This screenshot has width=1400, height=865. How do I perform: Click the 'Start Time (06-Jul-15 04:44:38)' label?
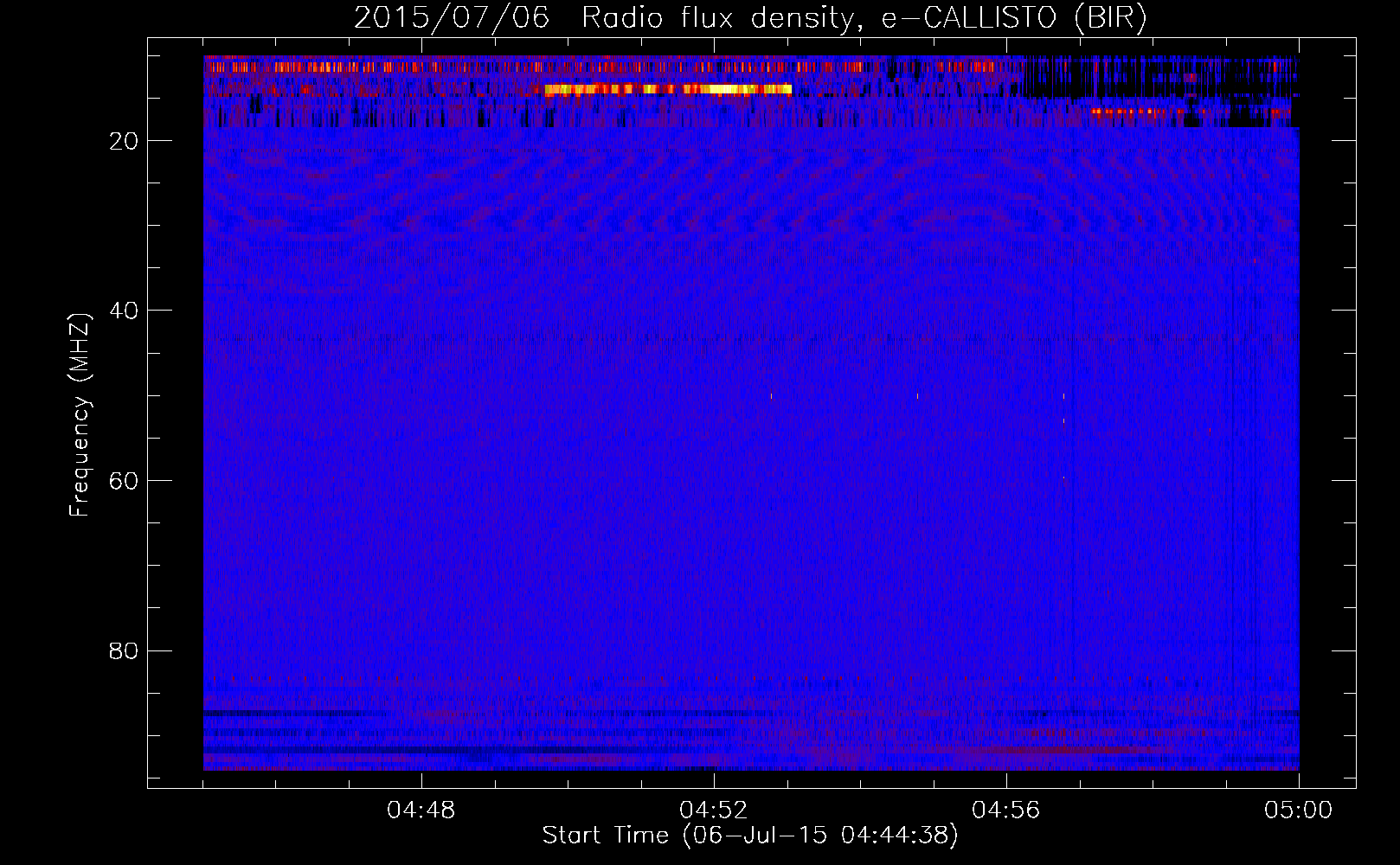(x=750, y=836)
